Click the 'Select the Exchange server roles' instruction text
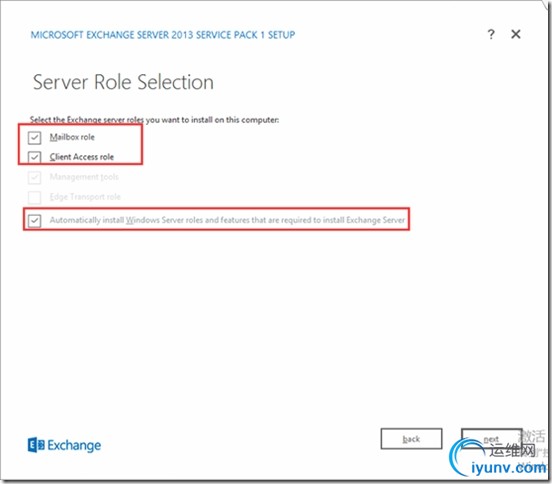 click(154, 120)
